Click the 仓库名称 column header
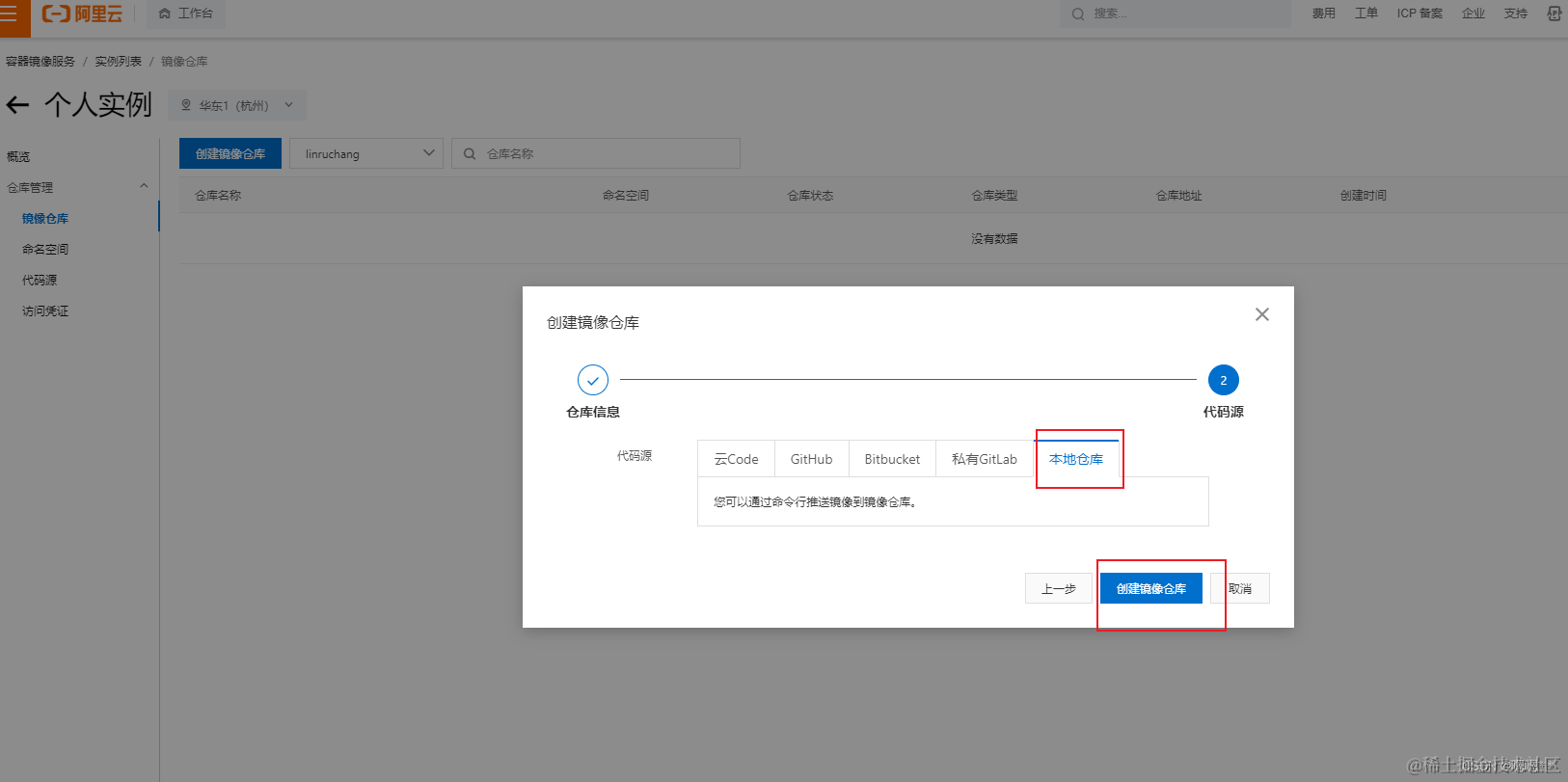The image size is (1568, 782). (x=219, y=195)
